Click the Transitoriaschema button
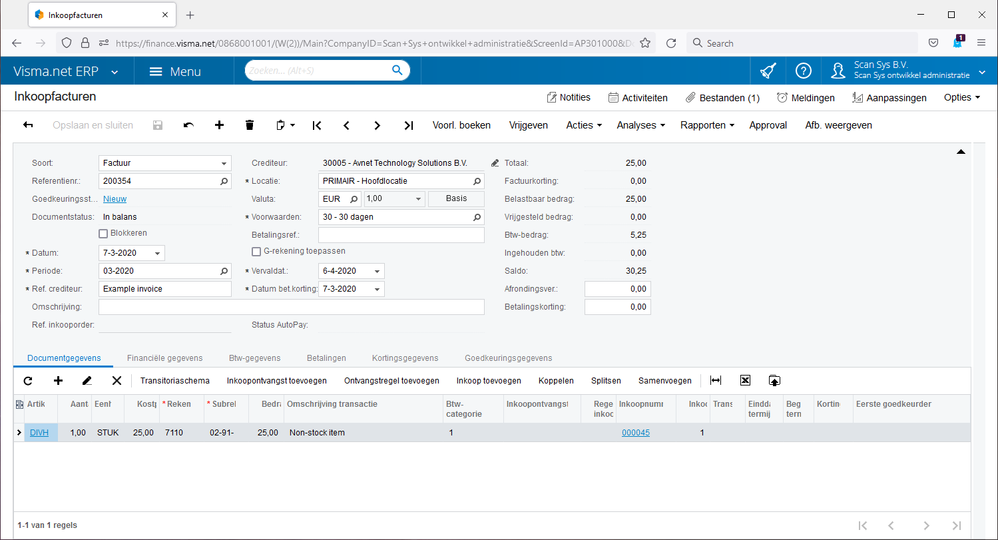Screen dimensions: 998x540 coord(174,381)
